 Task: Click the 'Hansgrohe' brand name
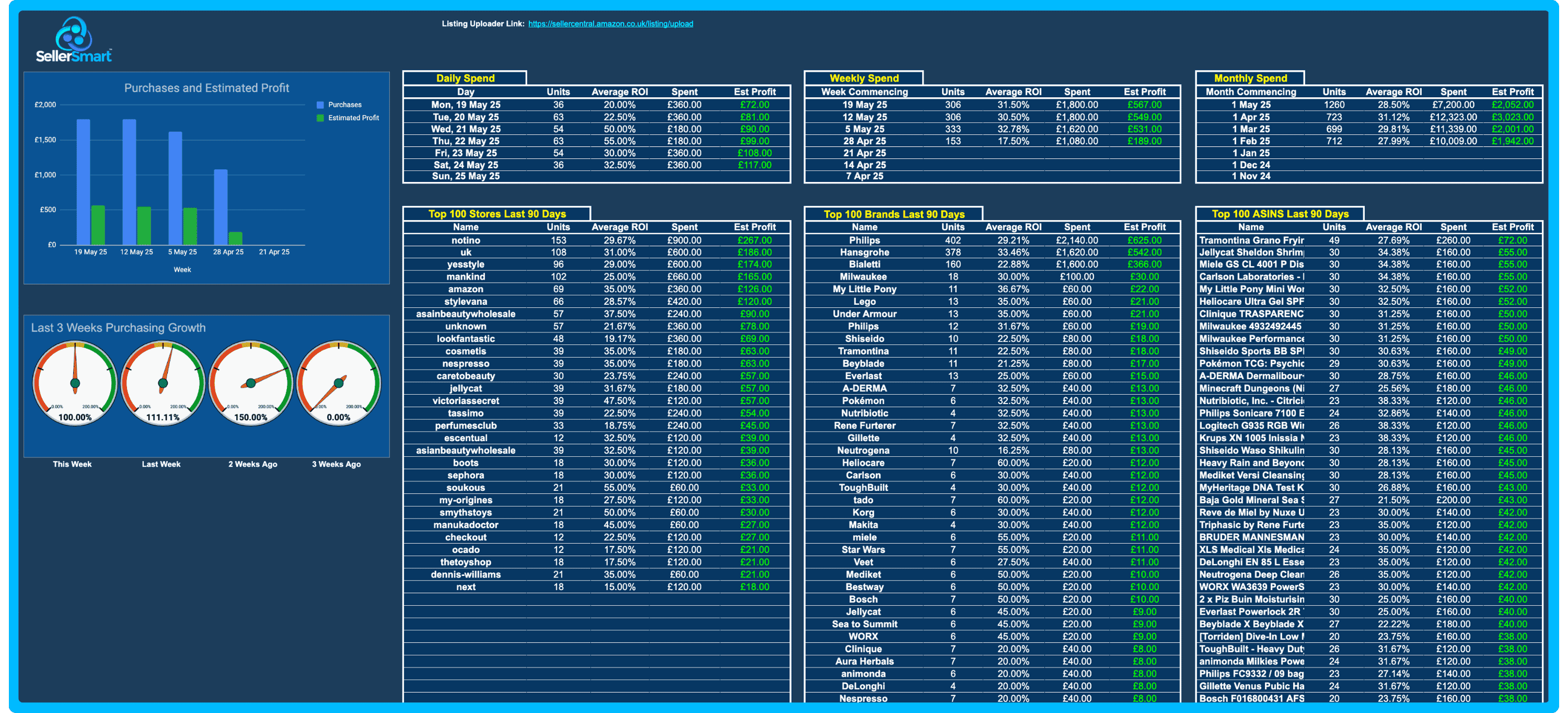[x=864, y=252]
